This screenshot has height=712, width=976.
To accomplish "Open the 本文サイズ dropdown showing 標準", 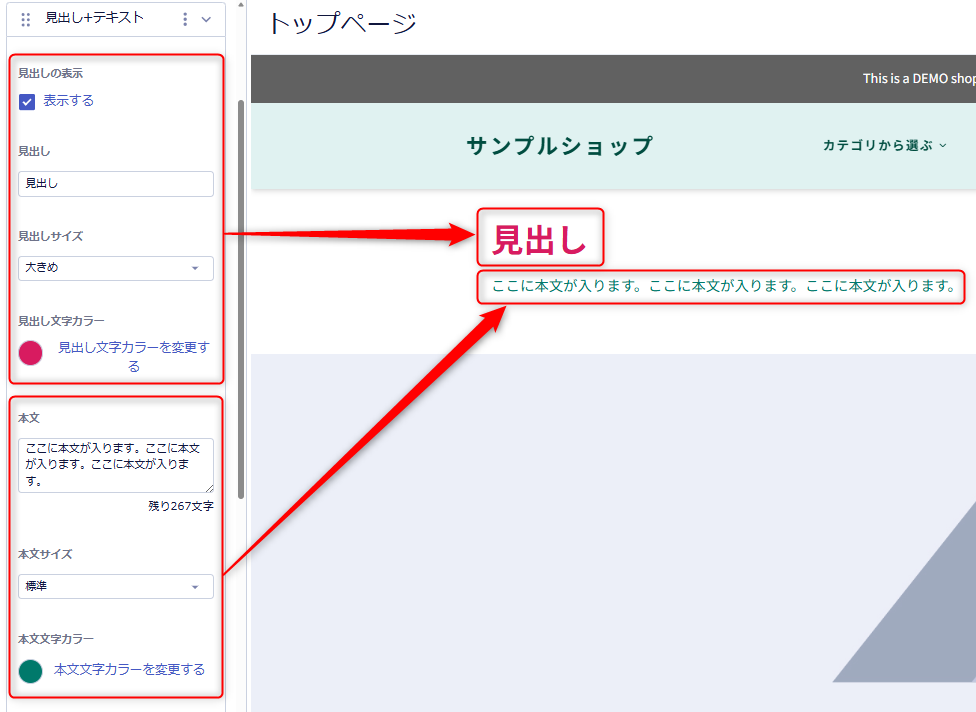I will coord(116,586).
